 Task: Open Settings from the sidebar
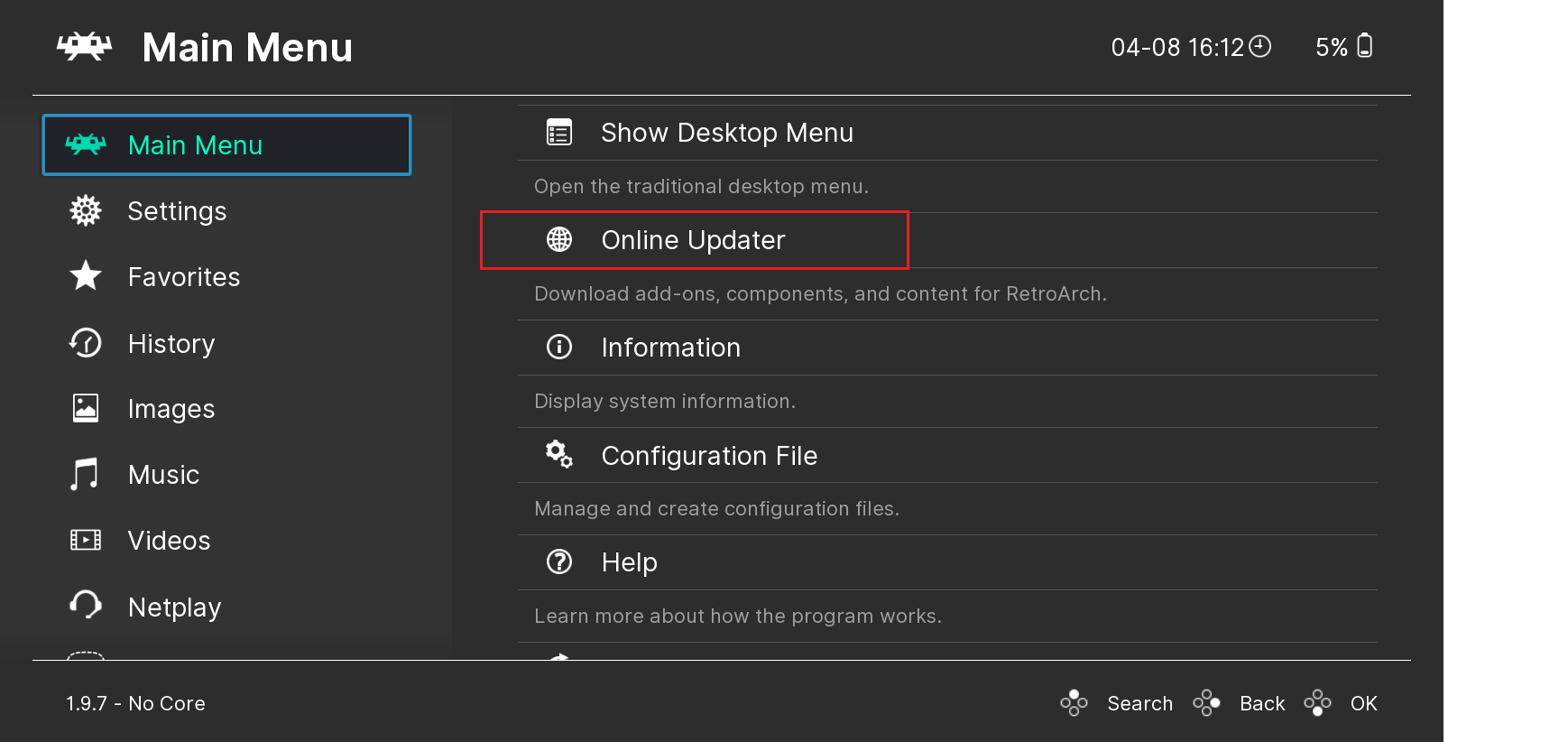click(x=226, y=210)
